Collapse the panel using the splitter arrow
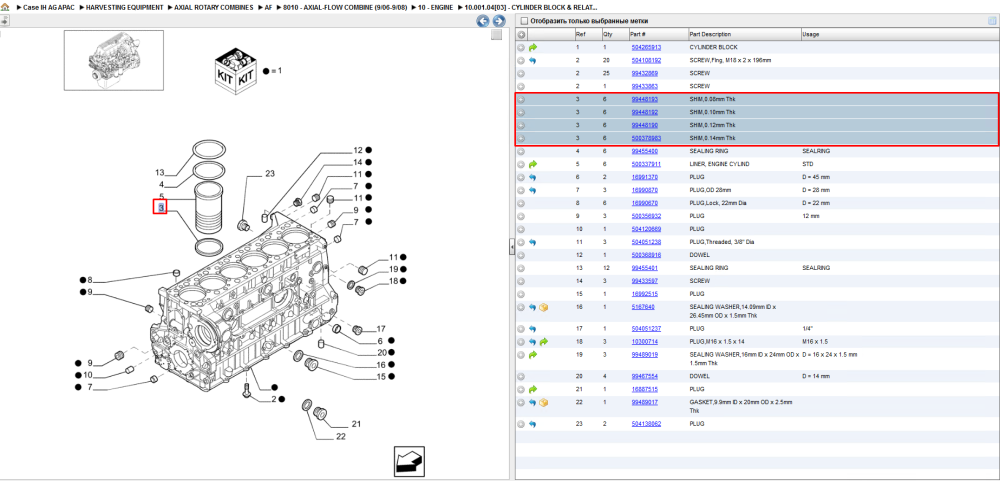Screen dimensions: 1000x481 (511, 248)
